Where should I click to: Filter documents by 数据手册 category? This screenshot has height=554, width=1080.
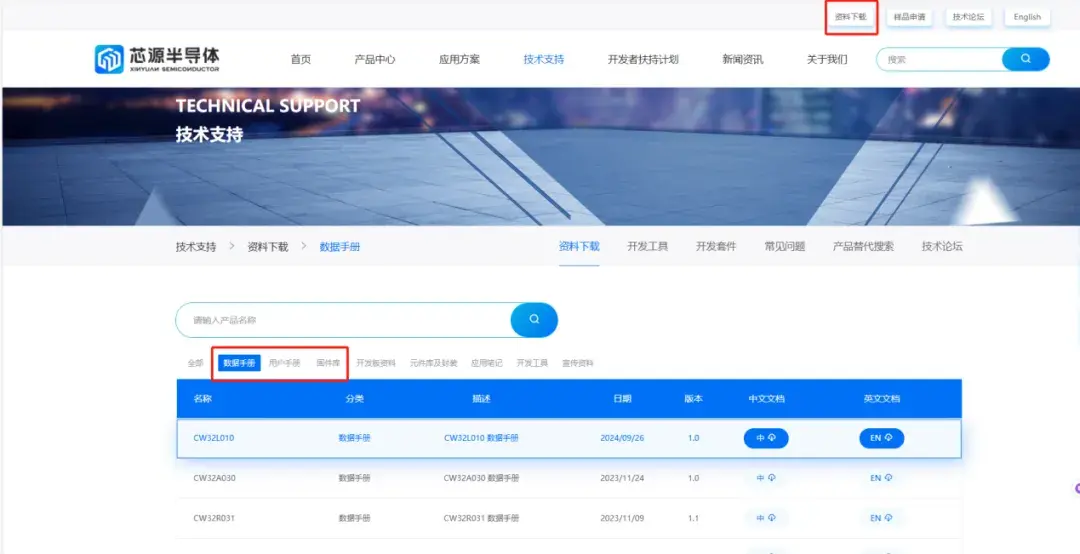240,363
